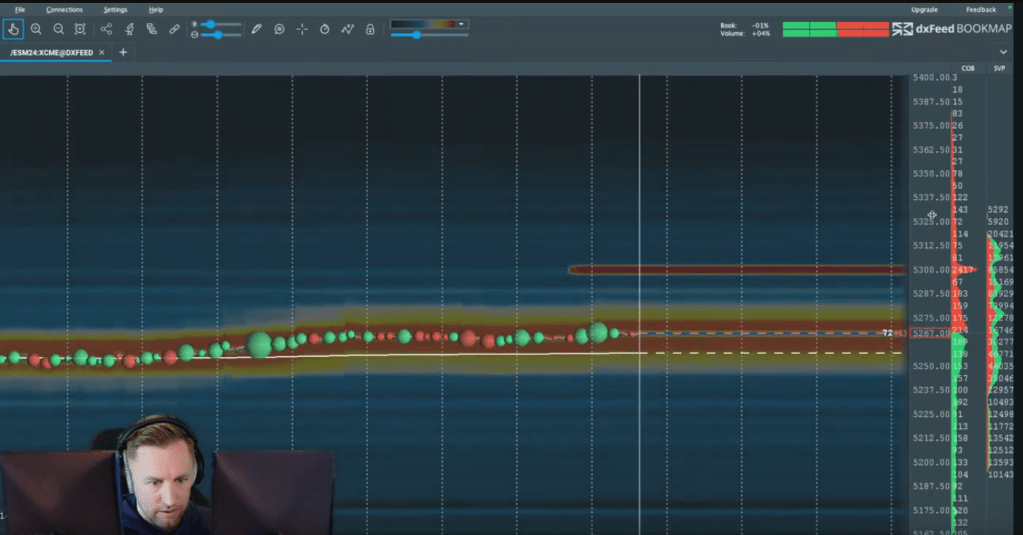This screenshot has width=1023, height=535.
Task: Toggle the line chart indicator icon
Action: tap(347, 30)
